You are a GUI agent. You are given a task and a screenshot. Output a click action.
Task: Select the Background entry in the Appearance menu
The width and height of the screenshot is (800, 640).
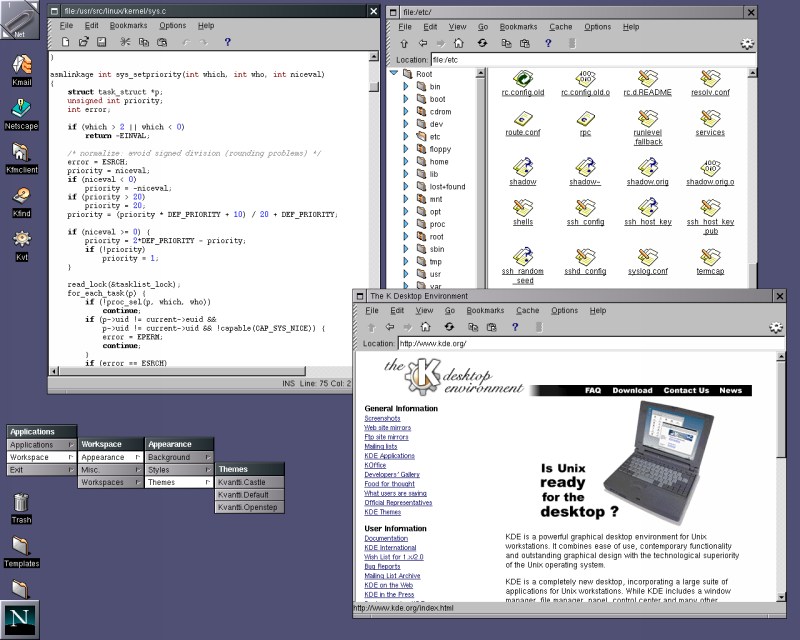[x=179, y=457]
